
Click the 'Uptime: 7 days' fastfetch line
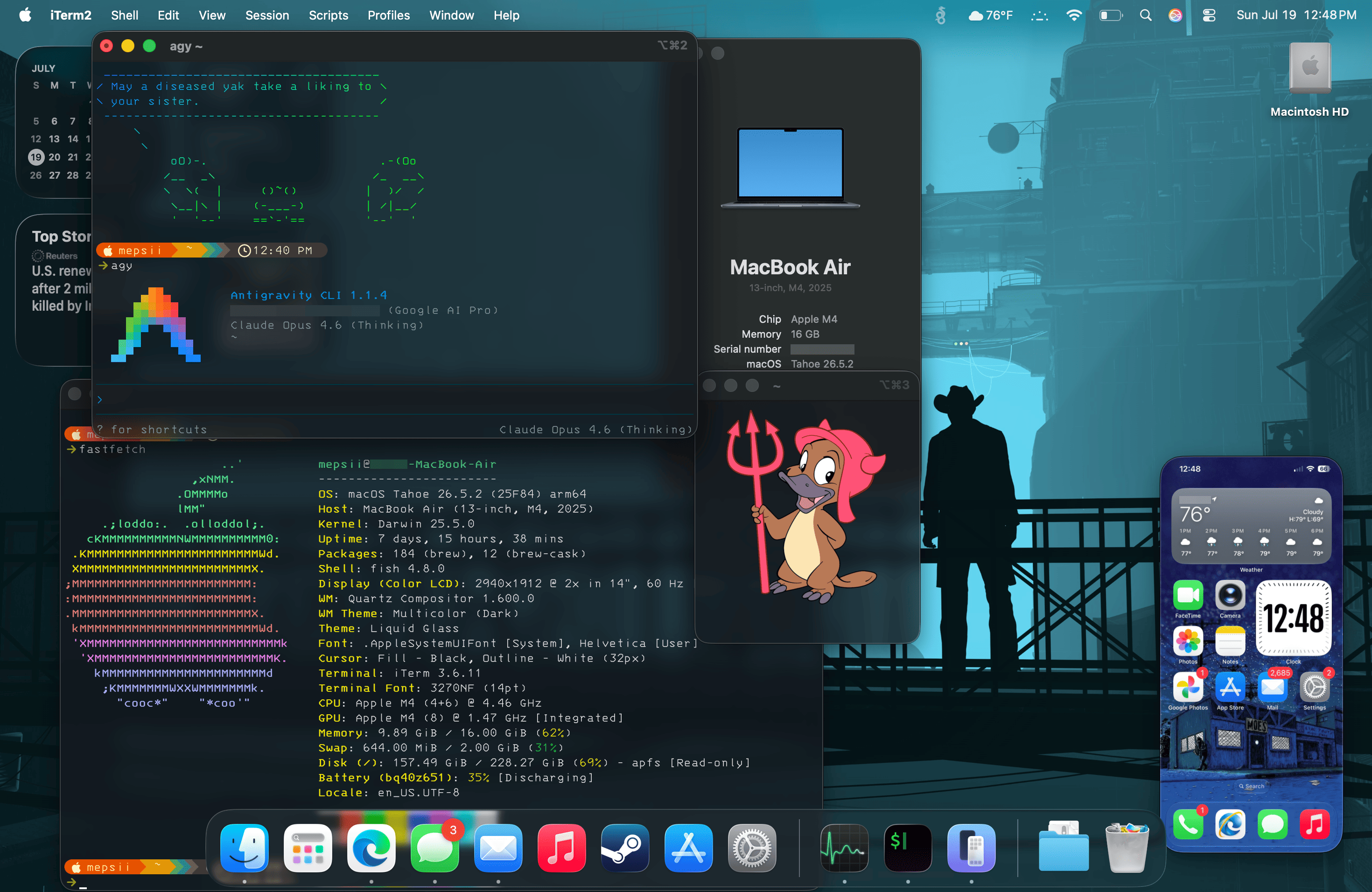[441, 539]
